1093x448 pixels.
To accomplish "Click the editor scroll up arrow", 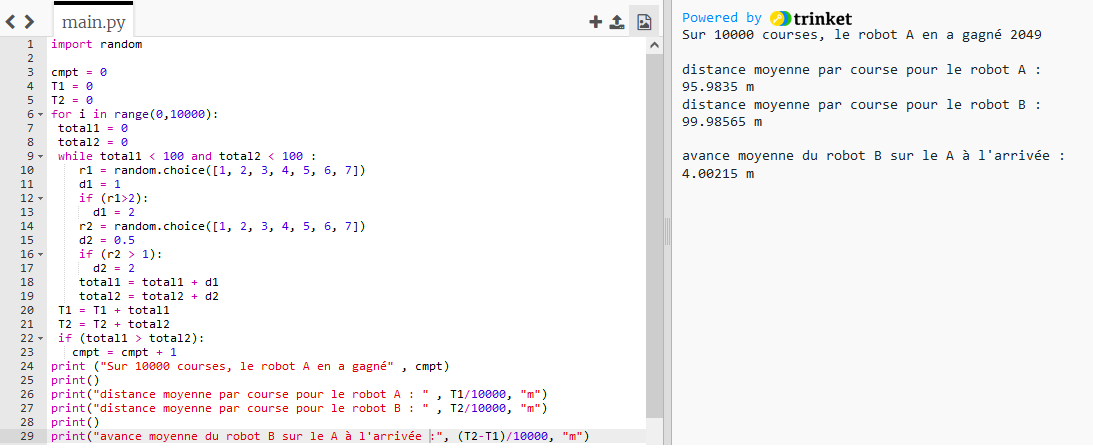I will pyautogui.click(x=654, y=43).
